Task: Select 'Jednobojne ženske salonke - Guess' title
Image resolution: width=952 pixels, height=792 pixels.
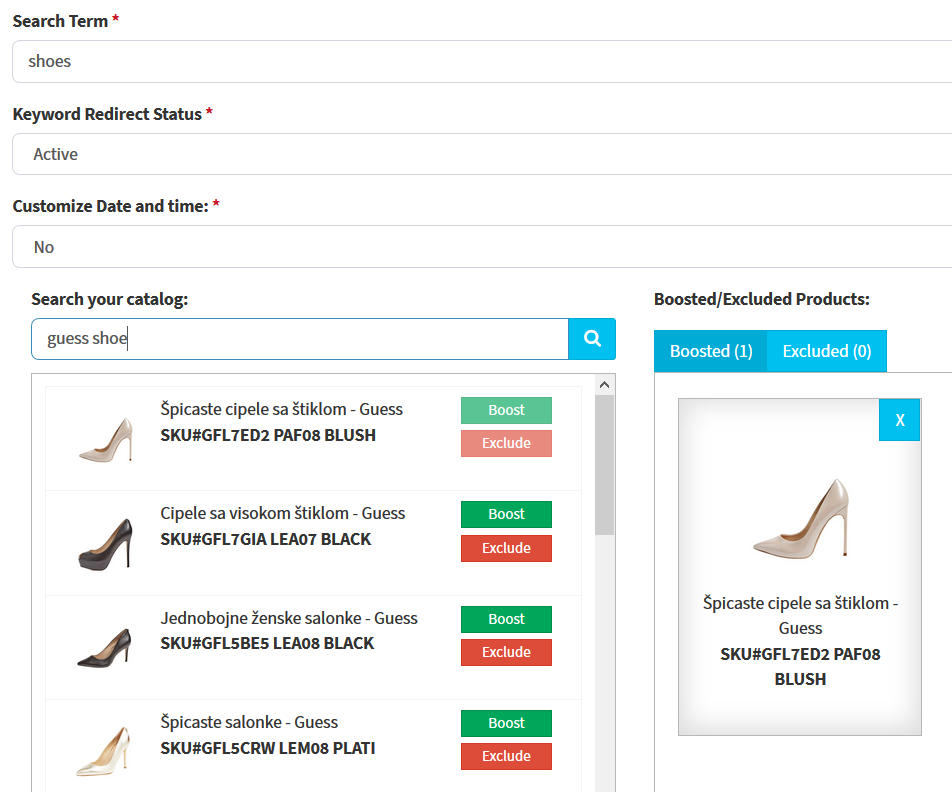Action: click(289, 618)
